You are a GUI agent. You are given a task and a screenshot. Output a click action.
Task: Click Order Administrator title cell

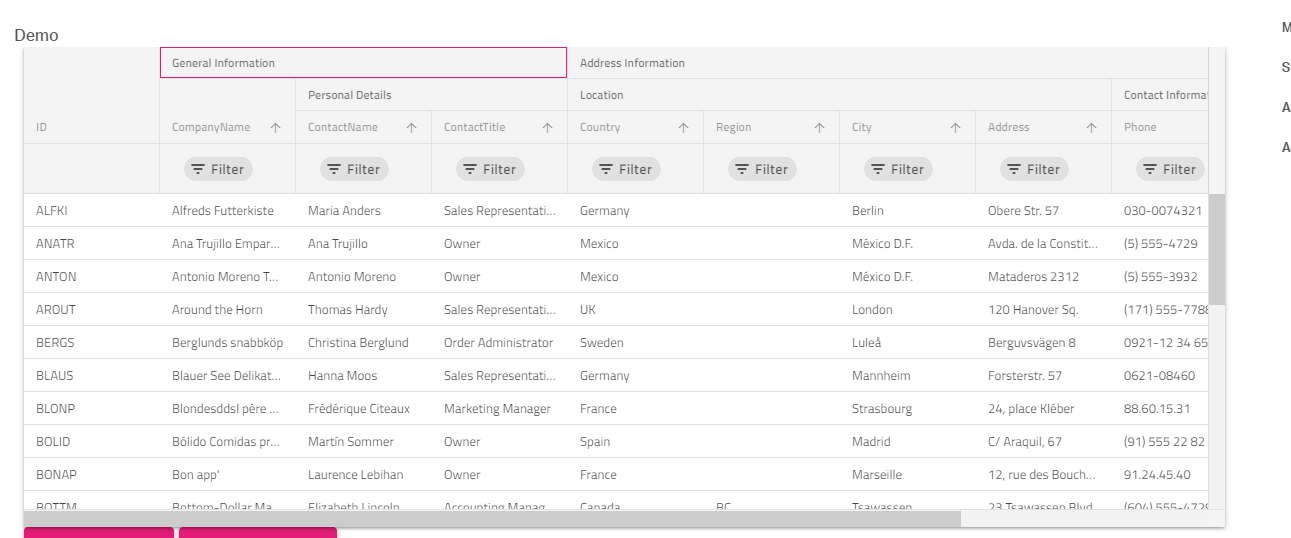499,343
